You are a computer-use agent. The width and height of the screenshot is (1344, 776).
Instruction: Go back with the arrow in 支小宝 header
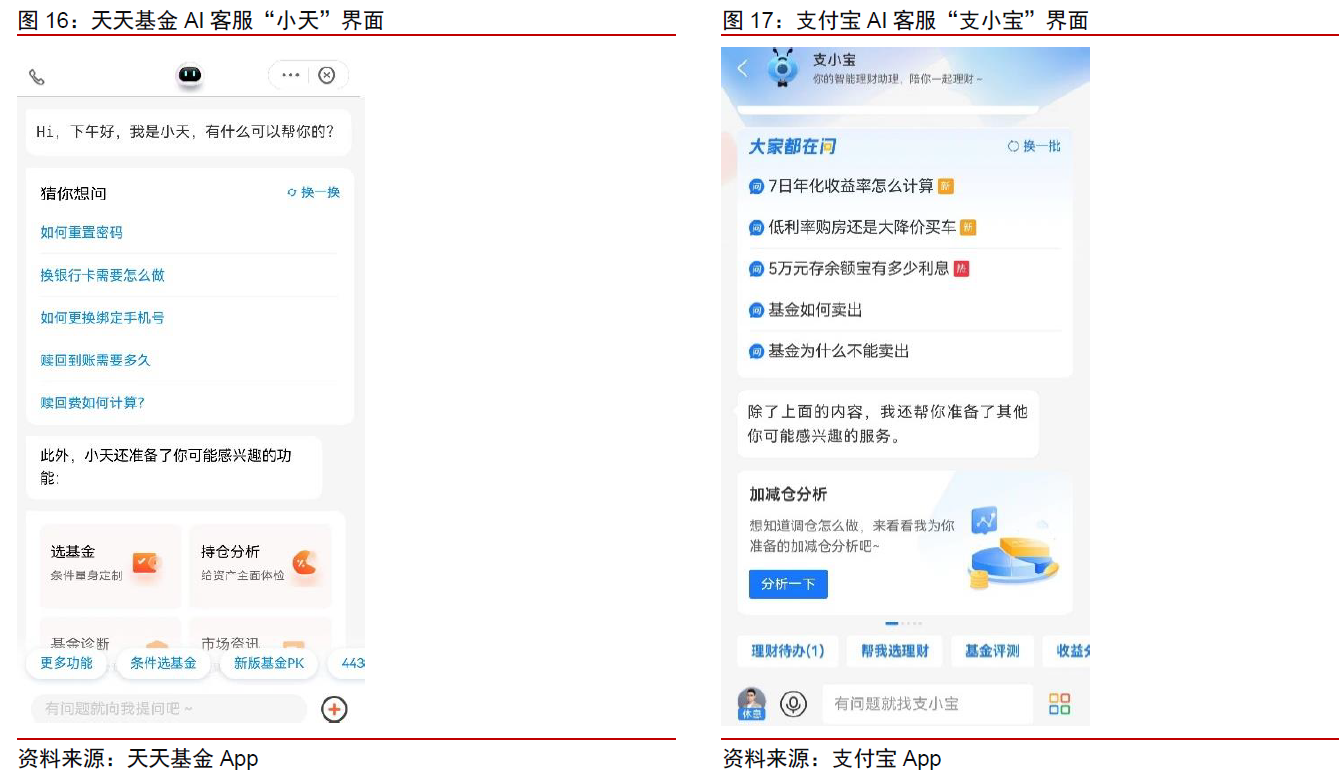click(x=742, y=68)
